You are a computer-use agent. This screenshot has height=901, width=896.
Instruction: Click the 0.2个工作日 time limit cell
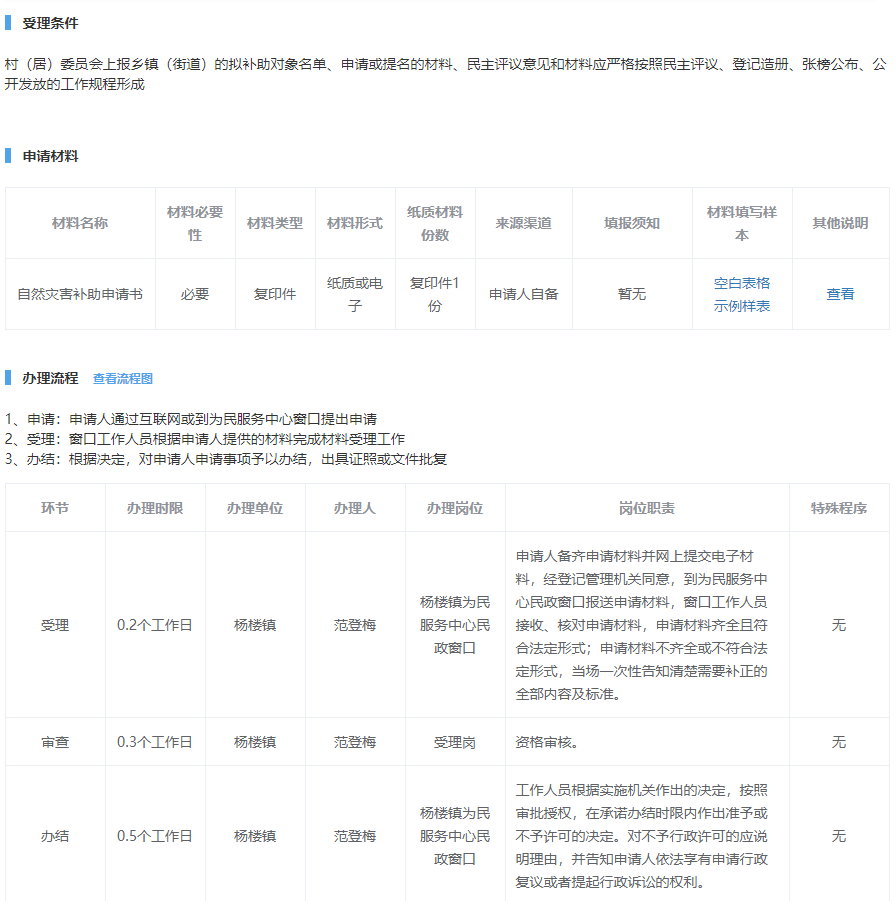155,625
